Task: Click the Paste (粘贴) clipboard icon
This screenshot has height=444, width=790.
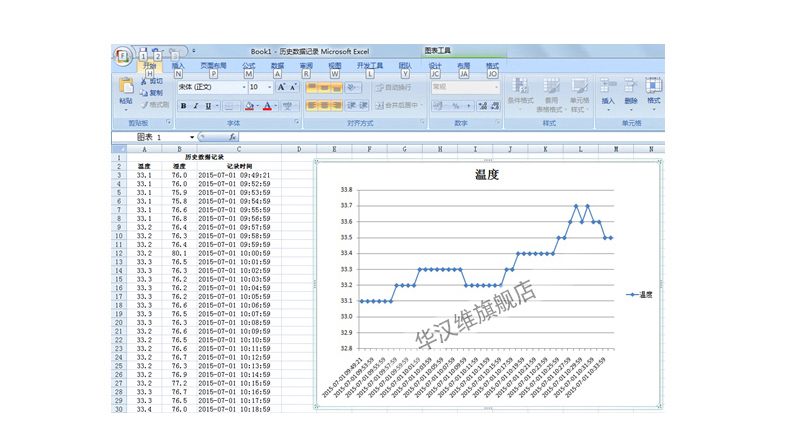Action: click(125, 87)
